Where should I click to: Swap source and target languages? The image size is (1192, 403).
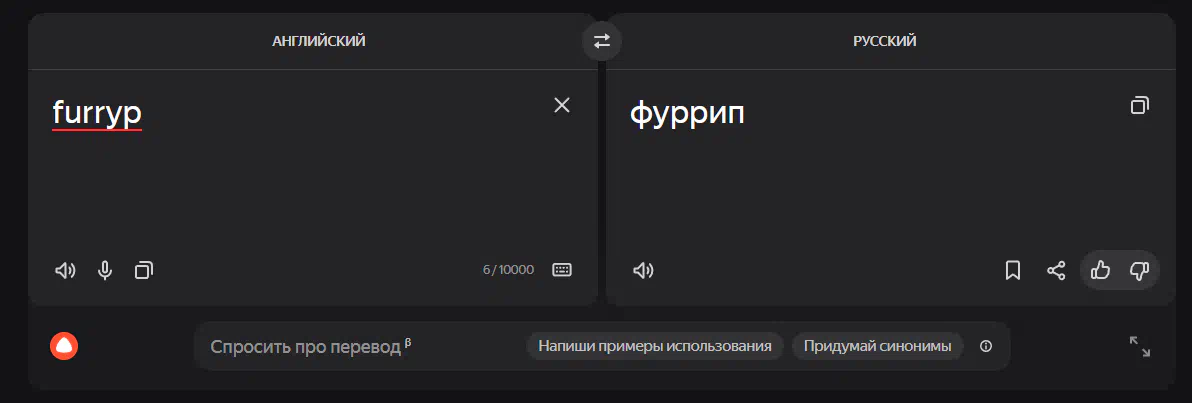(x=601, y=41)
